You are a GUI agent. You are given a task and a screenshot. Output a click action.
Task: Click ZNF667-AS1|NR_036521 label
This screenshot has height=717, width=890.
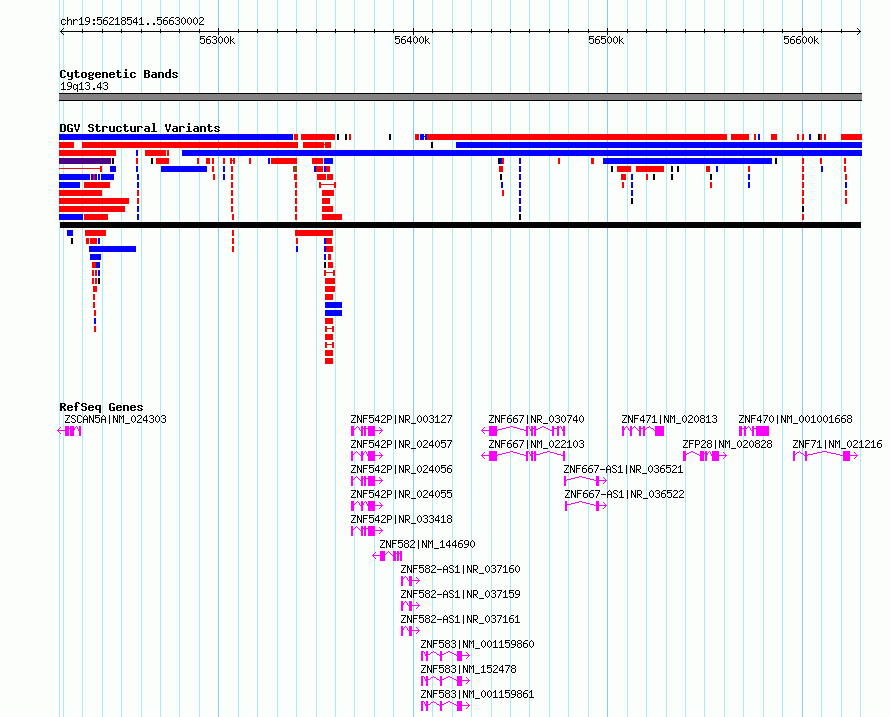click(x=623, y=469)
